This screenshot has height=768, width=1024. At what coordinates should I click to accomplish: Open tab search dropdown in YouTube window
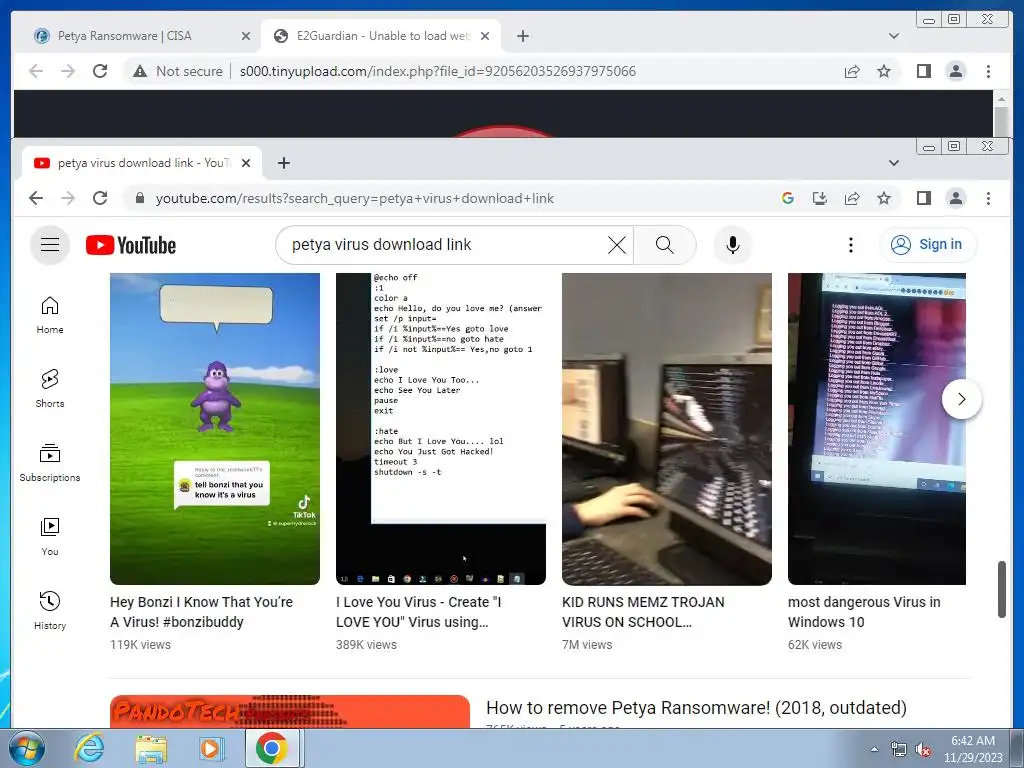(894, 163)
